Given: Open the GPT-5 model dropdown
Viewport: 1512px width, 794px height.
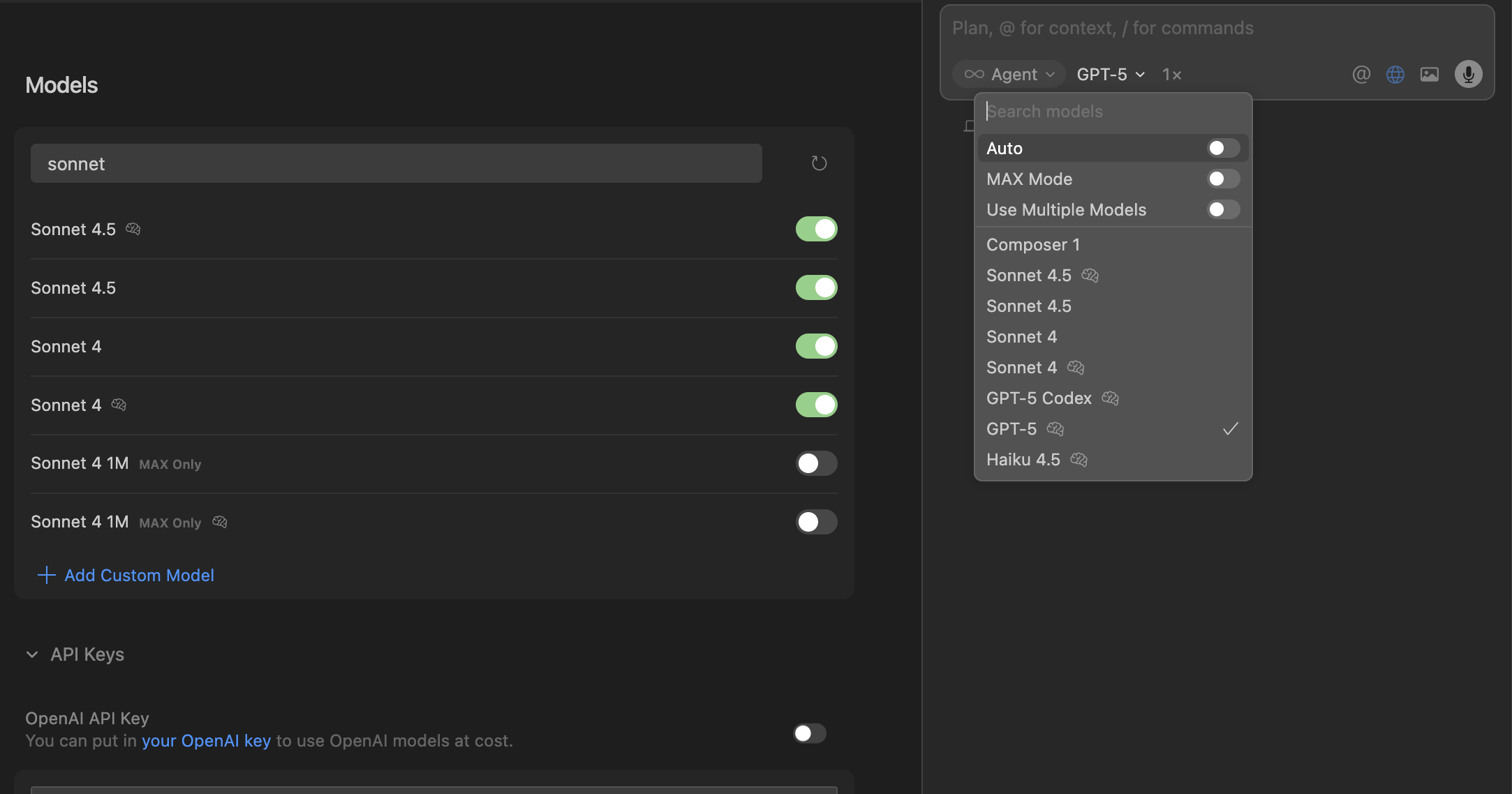Looking at the screenshot, I should 1110,74.
